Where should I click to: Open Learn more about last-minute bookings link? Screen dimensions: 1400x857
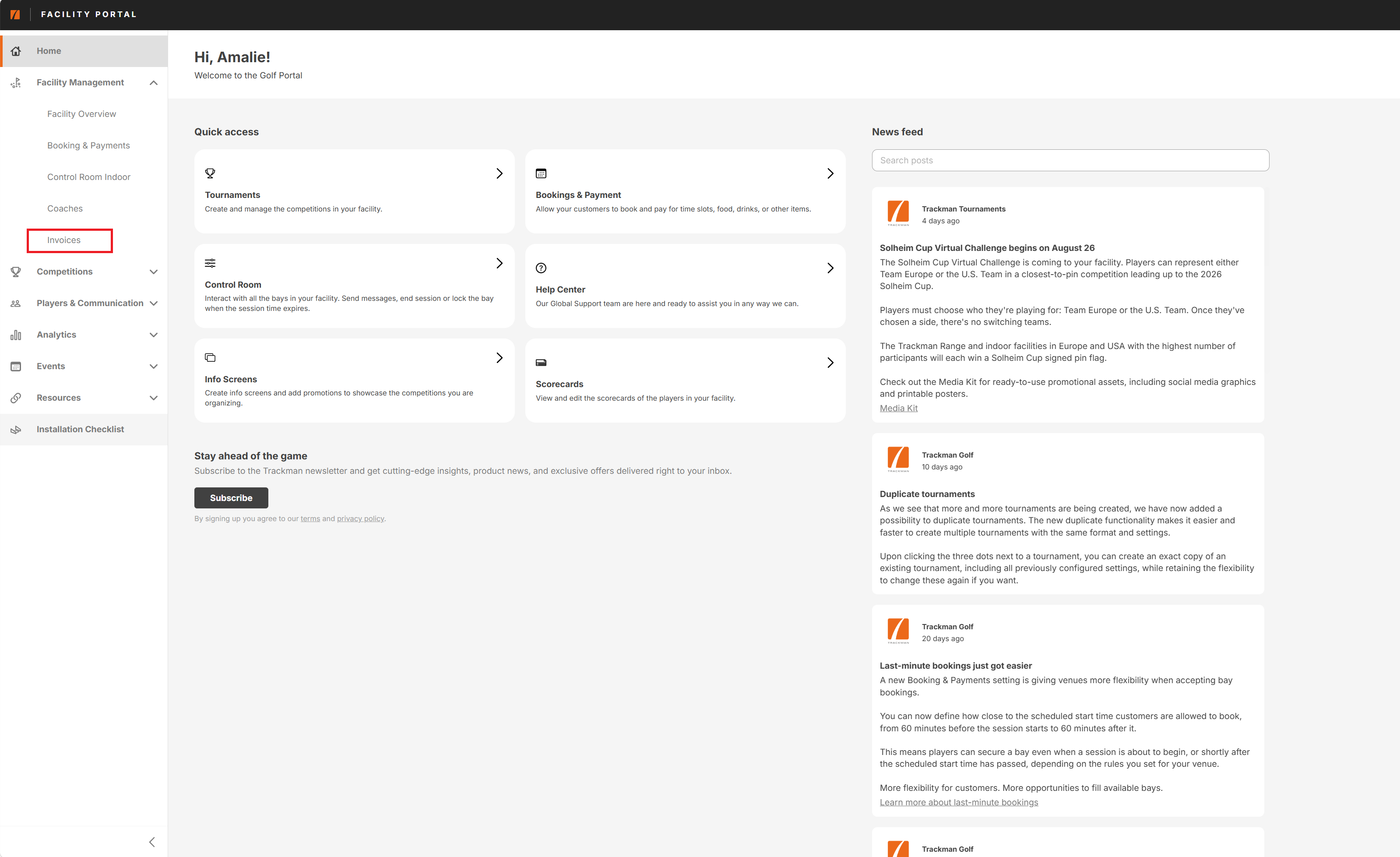click(959, 802)
